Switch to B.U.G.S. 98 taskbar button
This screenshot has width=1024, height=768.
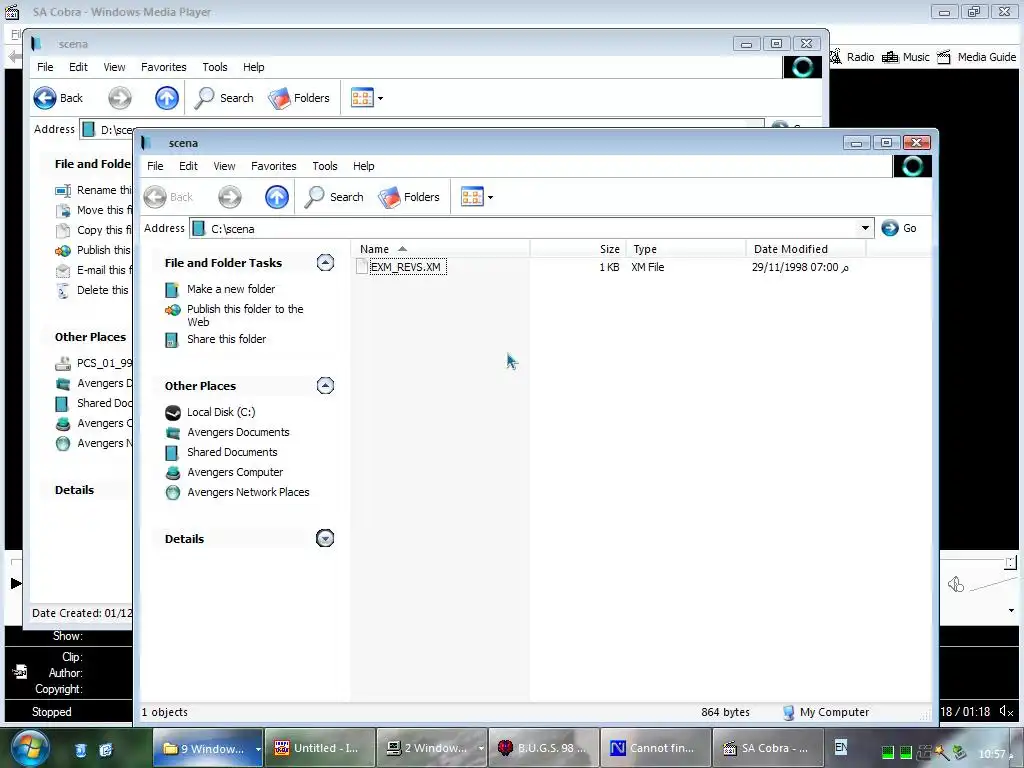(543, 748)
